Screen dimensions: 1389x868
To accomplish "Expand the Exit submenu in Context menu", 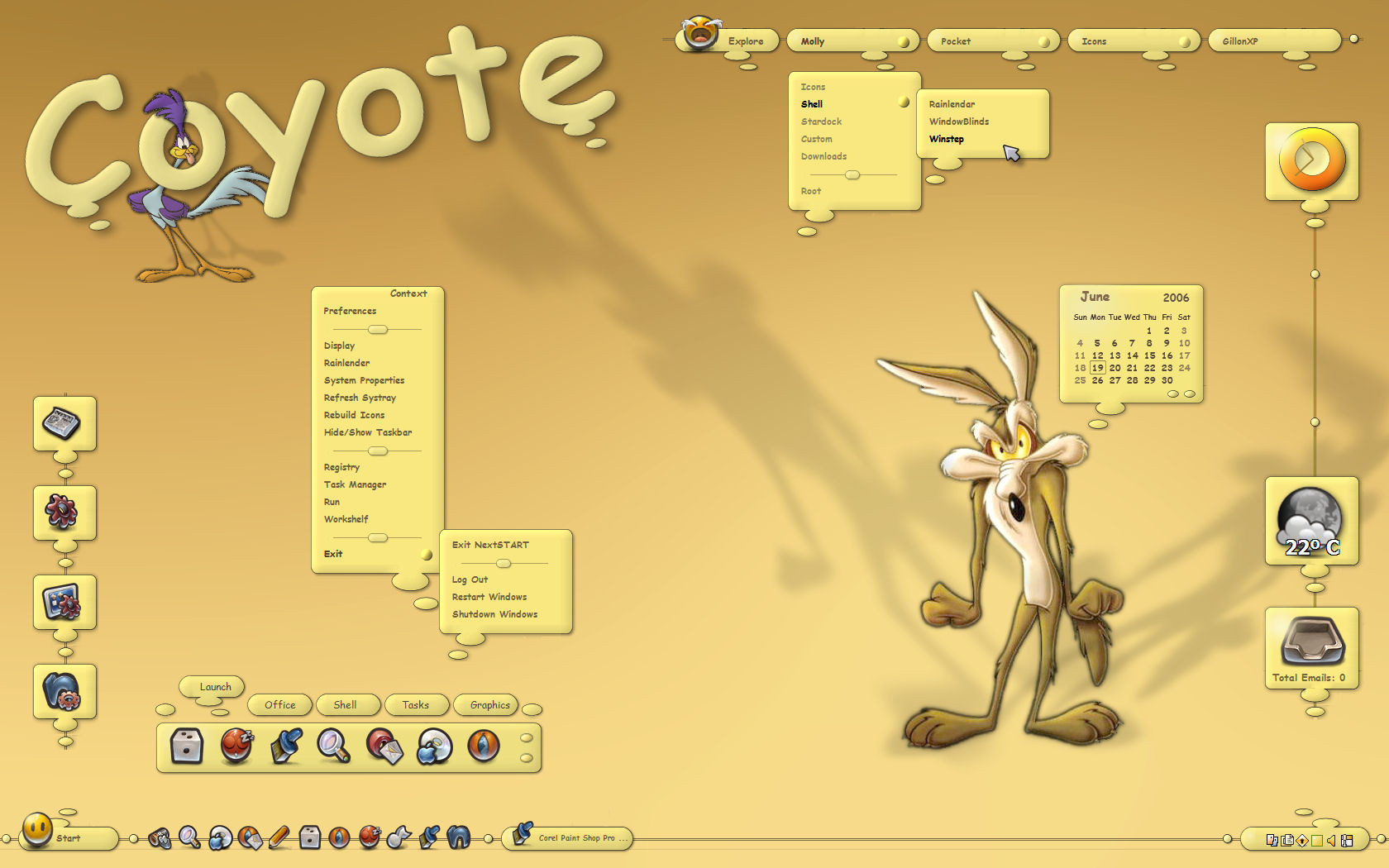I will click(x=427, y=555).
